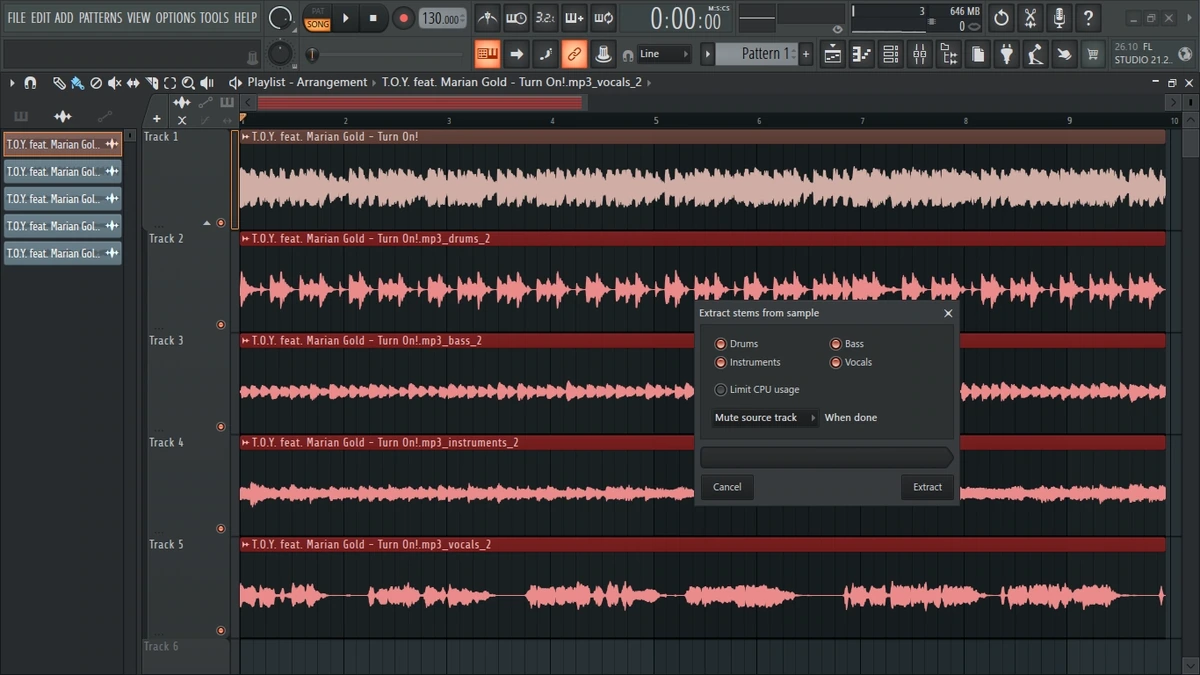Open the Mixer icon
Image resolution: width=1200 pixels, height=675 pixels.
919,55
